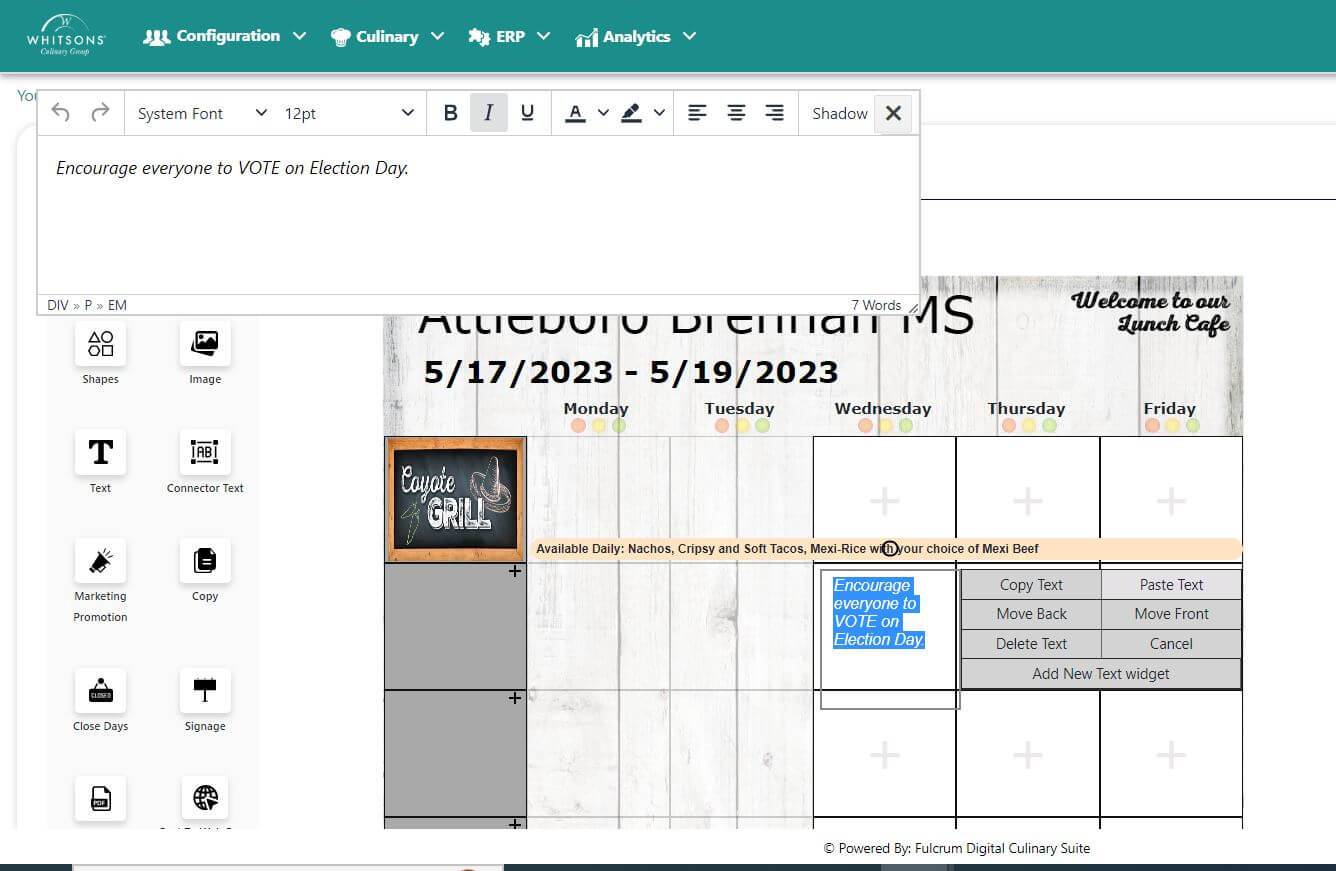Select the Close Days icon

100,692
